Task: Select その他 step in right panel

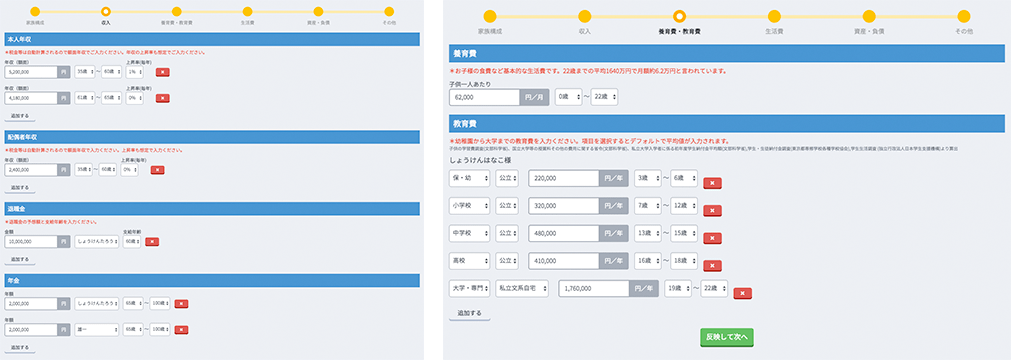Action: [x=964, y=17]
